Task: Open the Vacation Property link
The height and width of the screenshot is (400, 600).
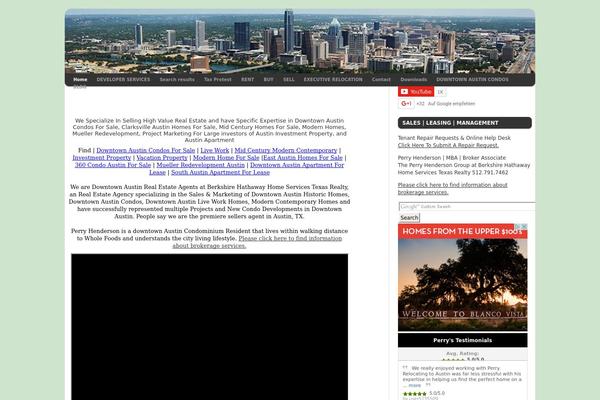Action: 162,158
